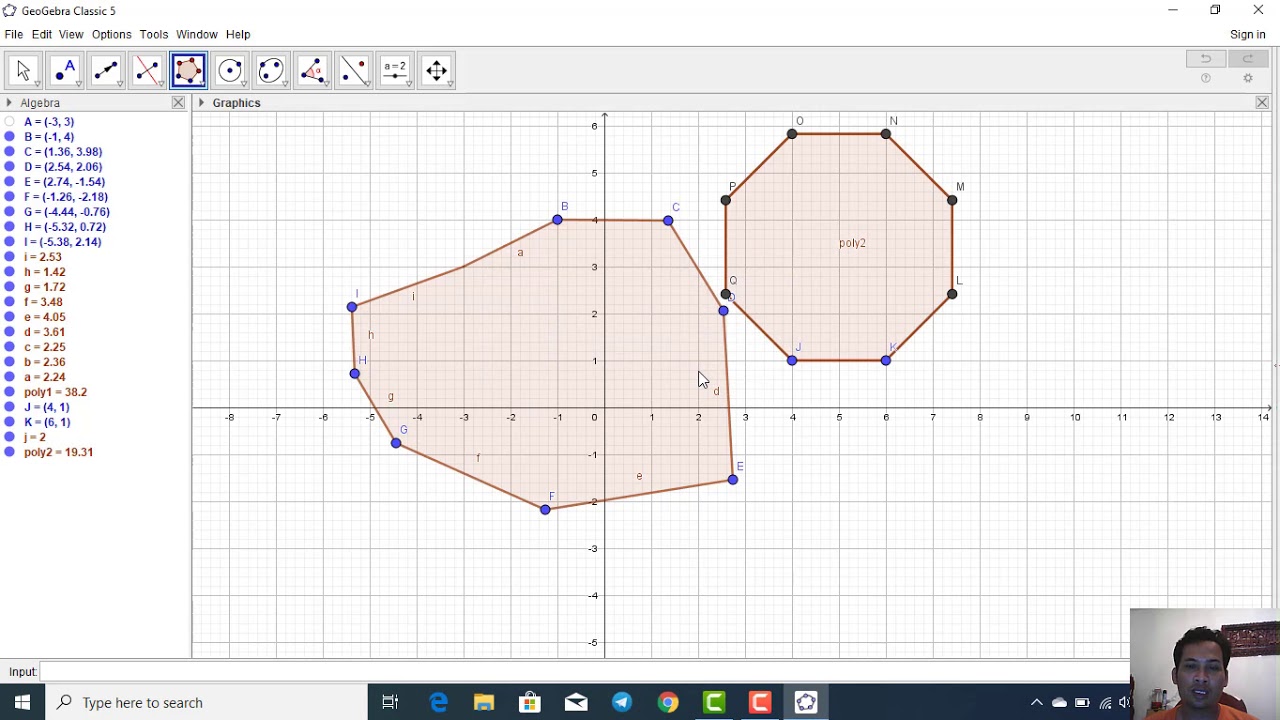The width and height of the screenshot is (1280, 720).
Task: Select the Point tool
Action: coord(64,70)
